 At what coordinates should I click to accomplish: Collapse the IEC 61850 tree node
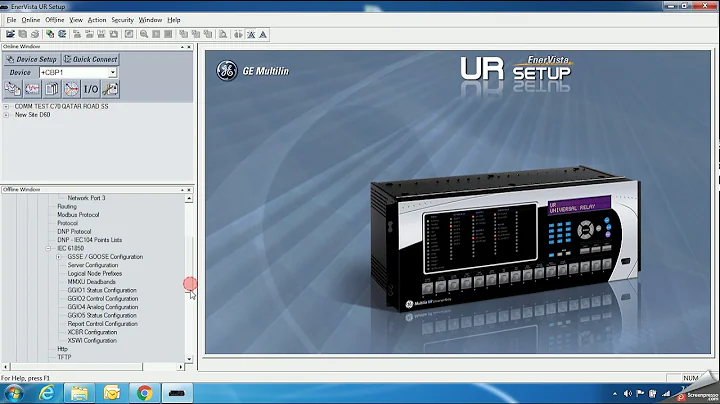pos(48,248)
